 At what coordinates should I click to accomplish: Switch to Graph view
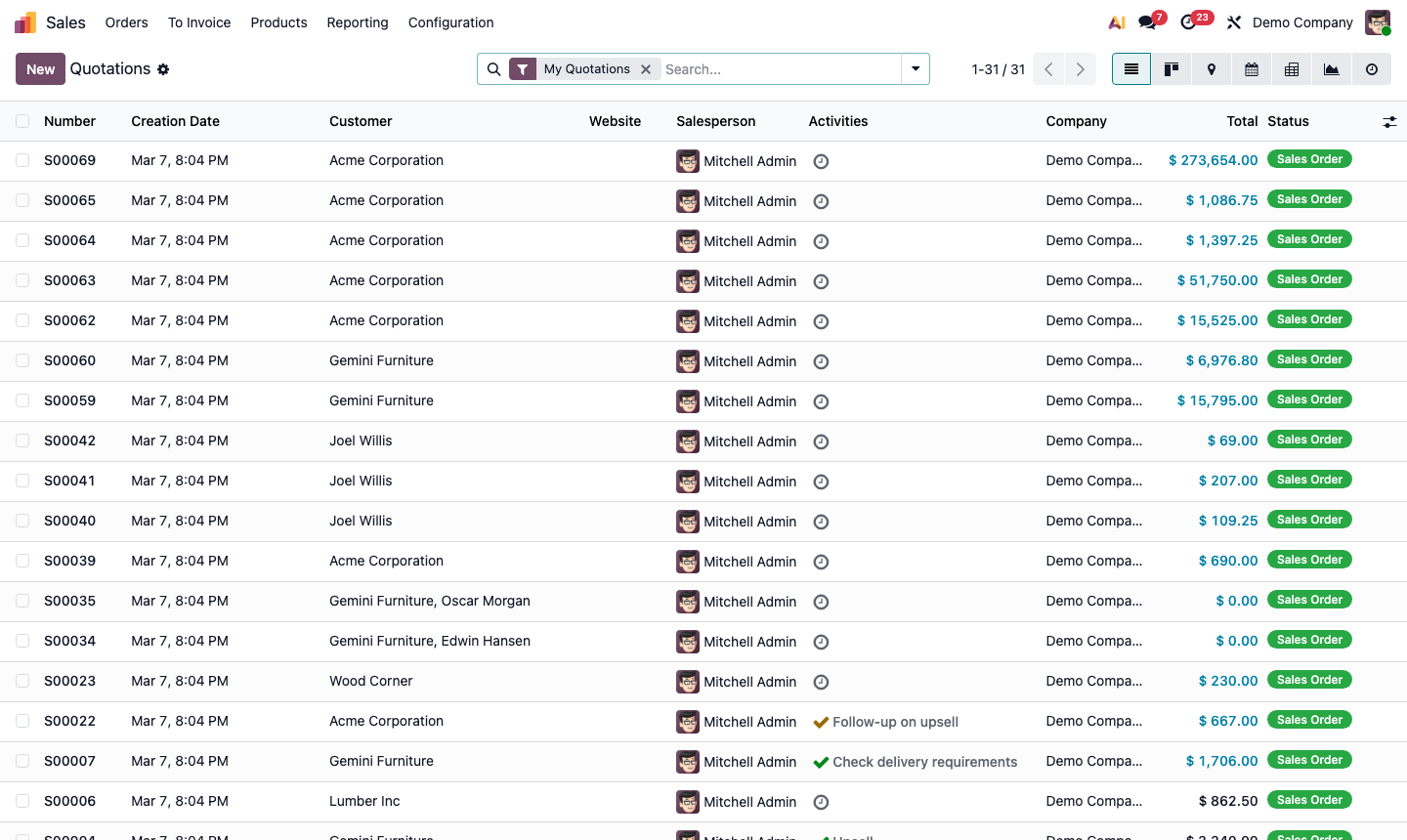[x=1331, y=68]
